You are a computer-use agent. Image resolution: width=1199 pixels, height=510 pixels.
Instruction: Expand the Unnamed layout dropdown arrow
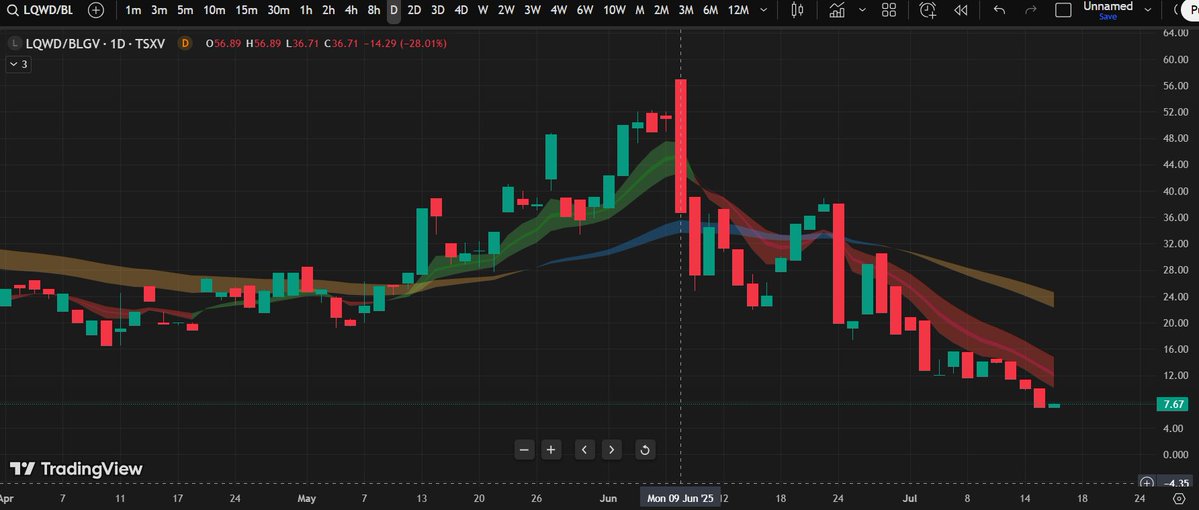point(1147,10)
